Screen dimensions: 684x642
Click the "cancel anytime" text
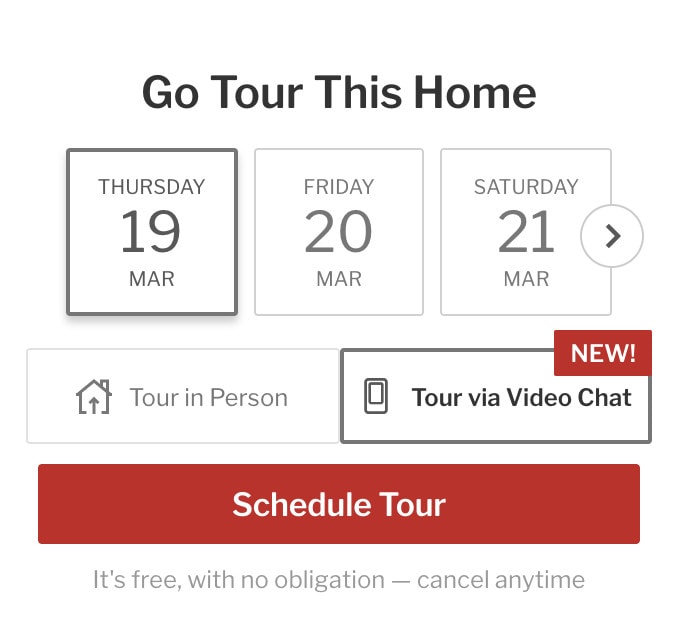point(500,579)
